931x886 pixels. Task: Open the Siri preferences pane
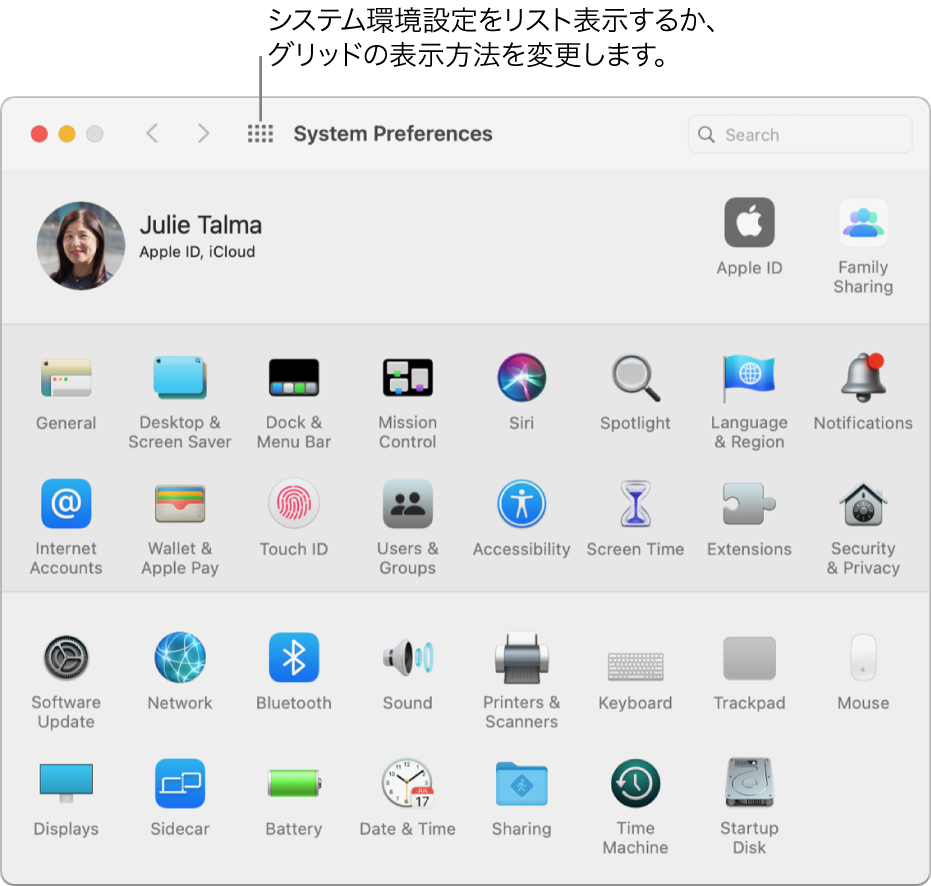[x=521, y=378]
